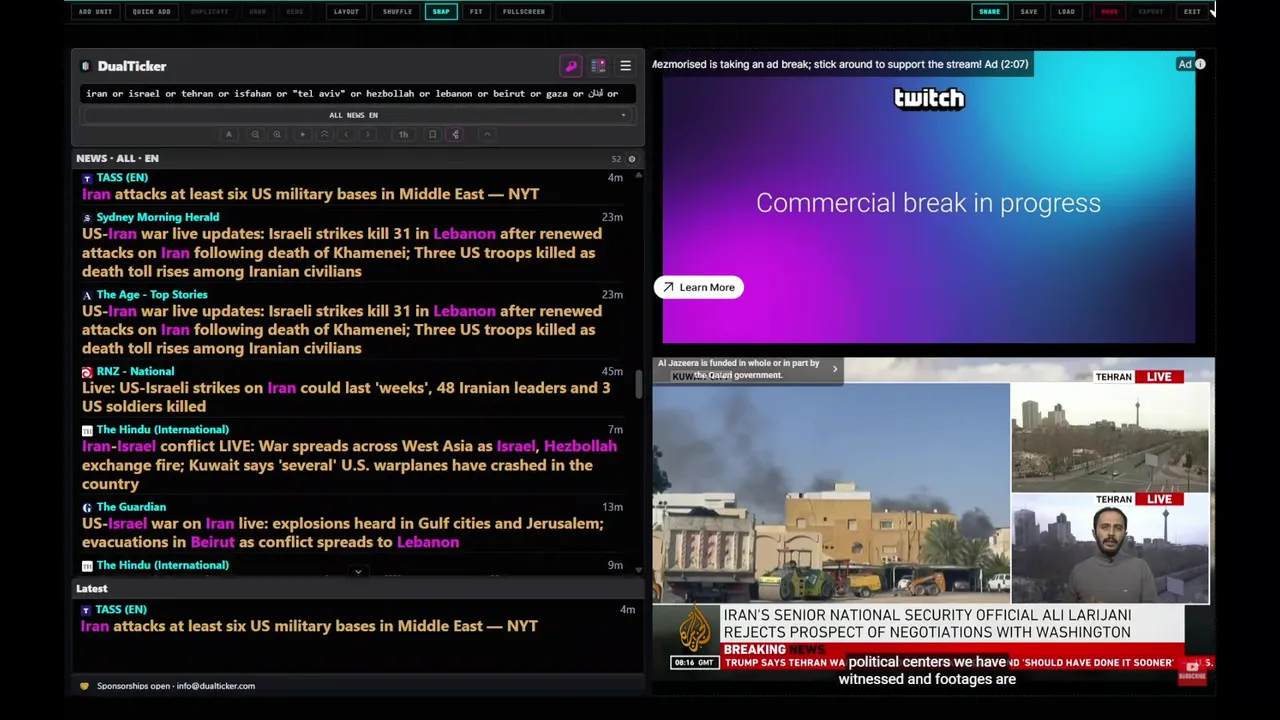1280x720 pixels.
Task: Click the Tehran LIVE reporter thumbnail
Action: [x=1109, y=549]
